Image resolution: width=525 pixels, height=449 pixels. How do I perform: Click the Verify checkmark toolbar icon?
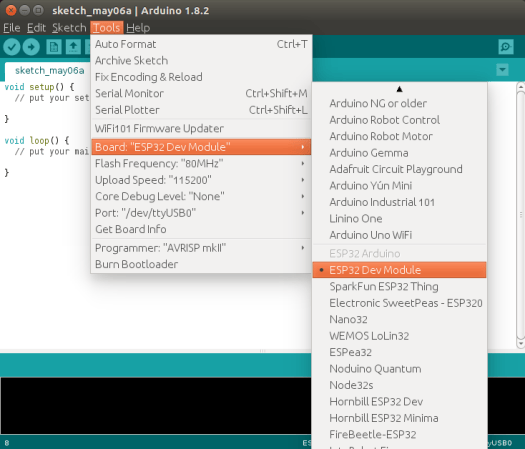(x=12, y=47)
